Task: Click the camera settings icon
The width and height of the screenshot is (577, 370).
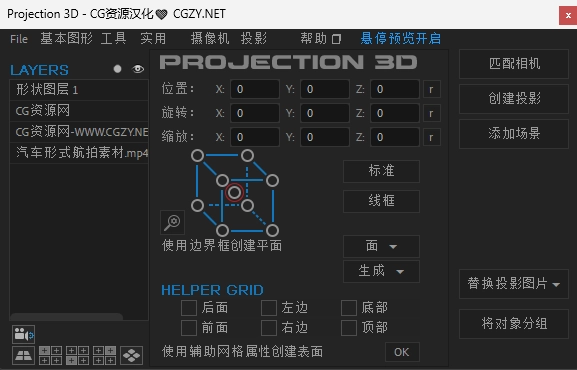Action: point(23,334)
